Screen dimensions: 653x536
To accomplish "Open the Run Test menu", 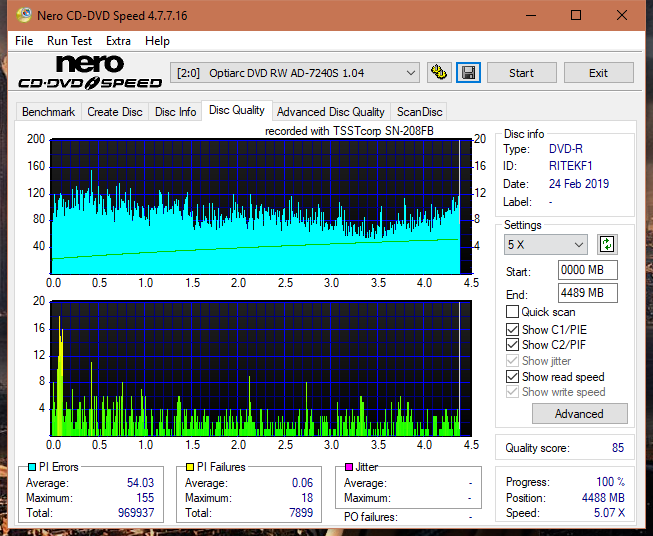I will (70, 41).
